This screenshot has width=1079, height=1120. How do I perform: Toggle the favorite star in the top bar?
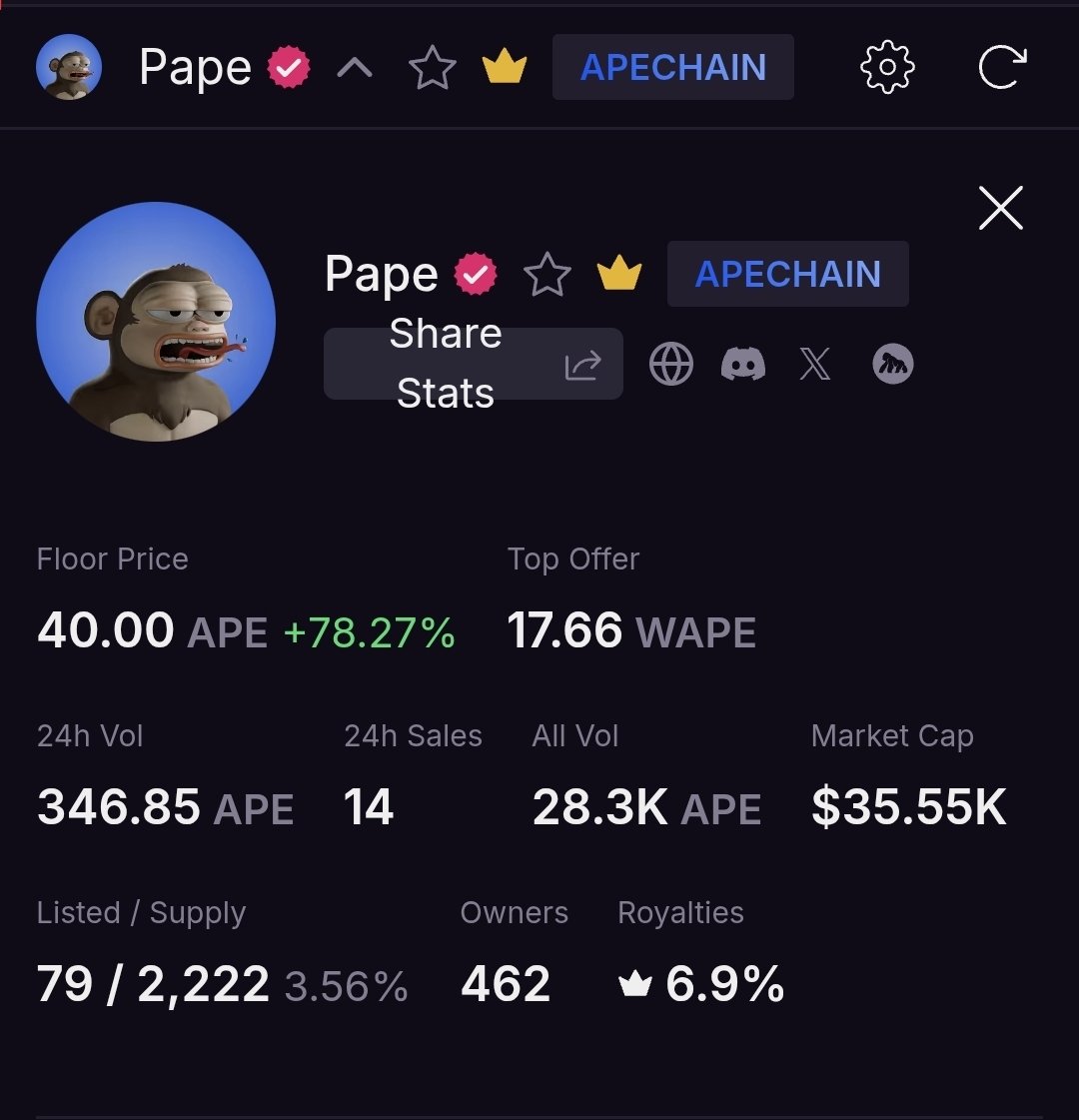click(432, 67)
